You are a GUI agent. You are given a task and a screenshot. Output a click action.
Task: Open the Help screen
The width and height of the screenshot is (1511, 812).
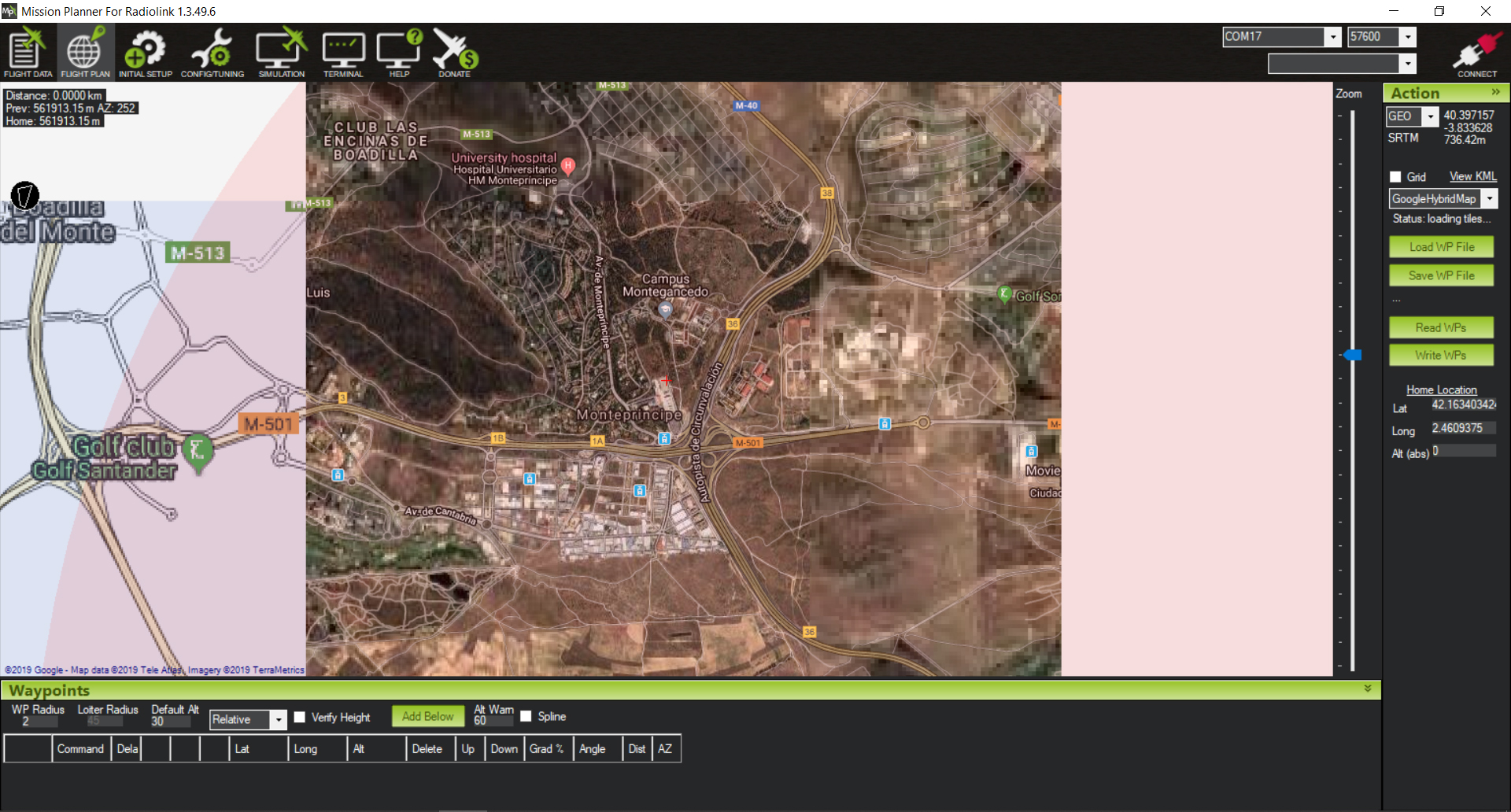pos(399,52)
